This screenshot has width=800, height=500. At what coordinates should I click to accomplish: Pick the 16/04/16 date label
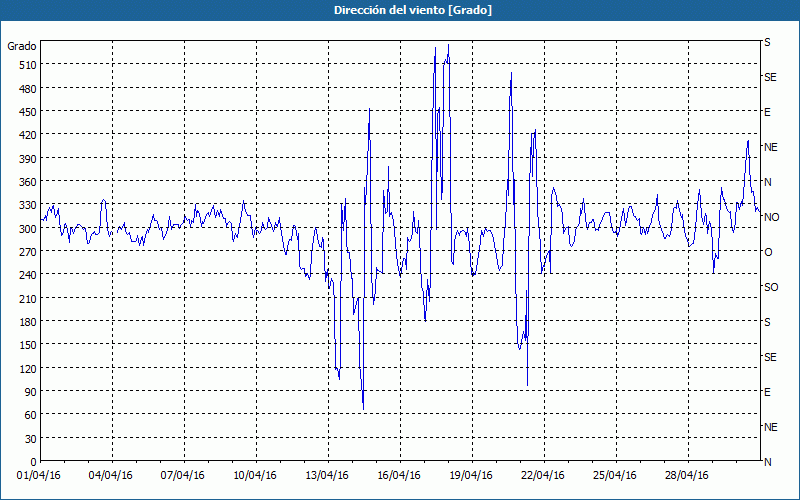tap(399, 476)
